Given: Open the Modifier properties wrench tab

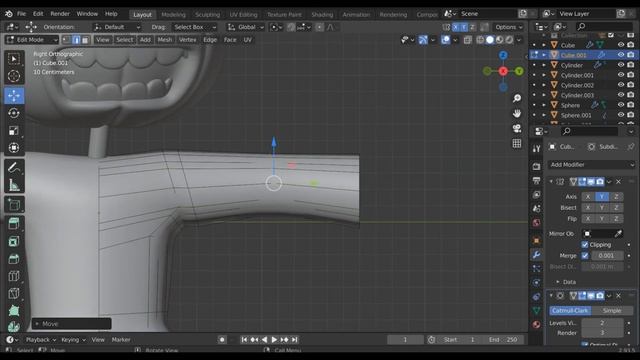Looking at the screenshot, I should (536, 255).
